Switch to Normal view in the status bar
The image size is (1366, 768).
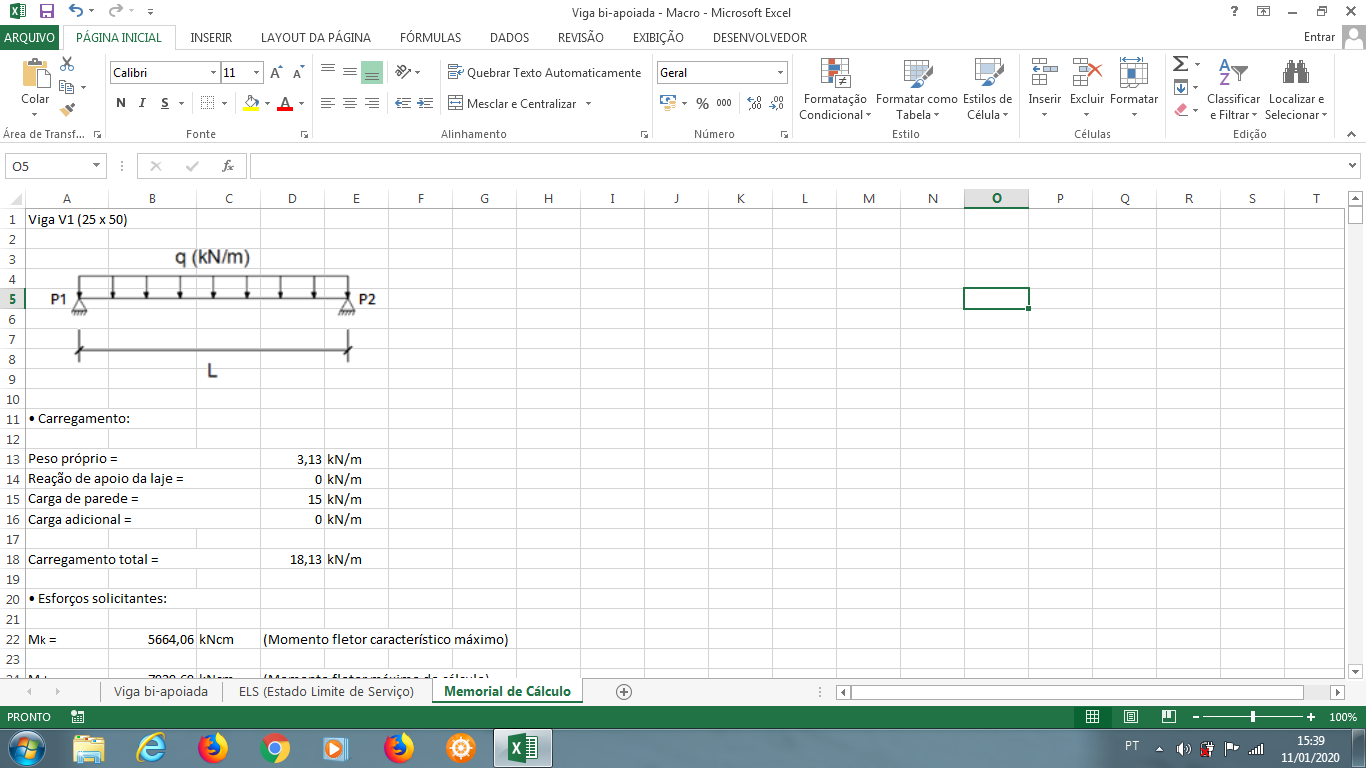point(1092,717)
